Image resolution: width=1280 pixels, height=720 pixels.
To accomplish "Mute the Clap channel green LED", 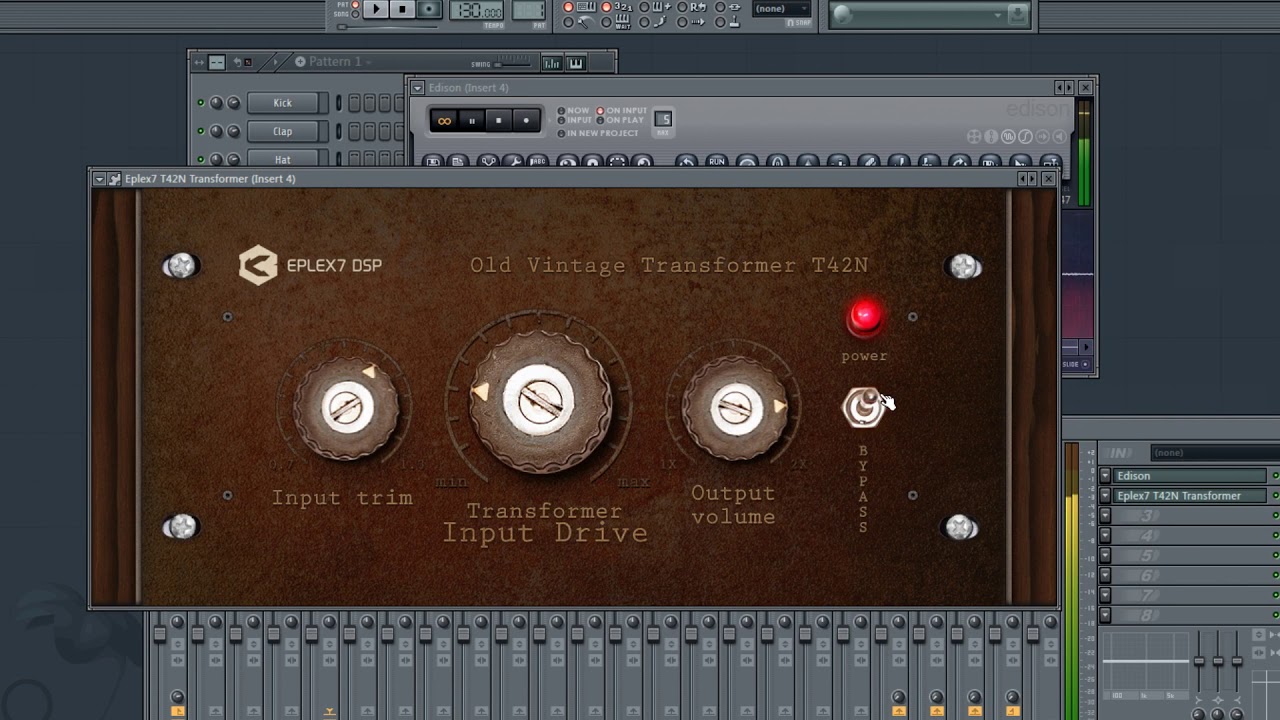I will pos(200,131).
